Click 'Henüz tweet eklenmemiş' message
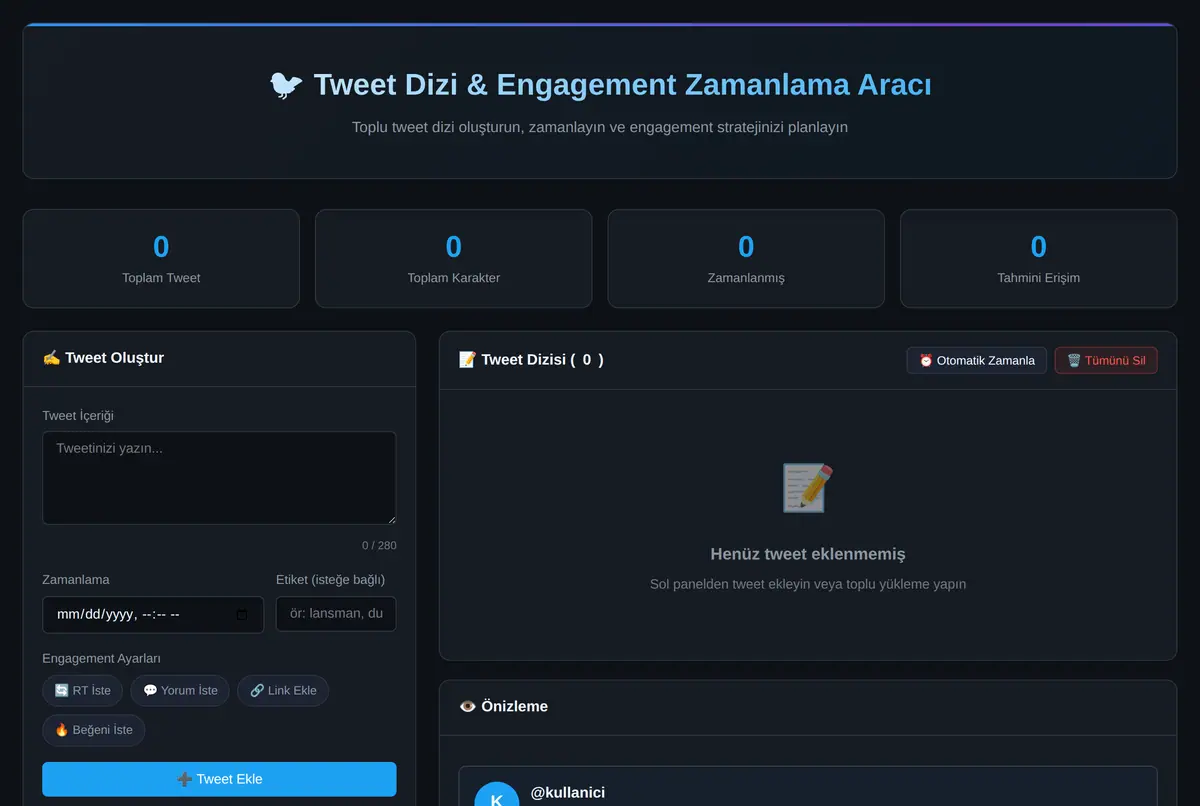1200x806 pixels. (x=808, y=554)
